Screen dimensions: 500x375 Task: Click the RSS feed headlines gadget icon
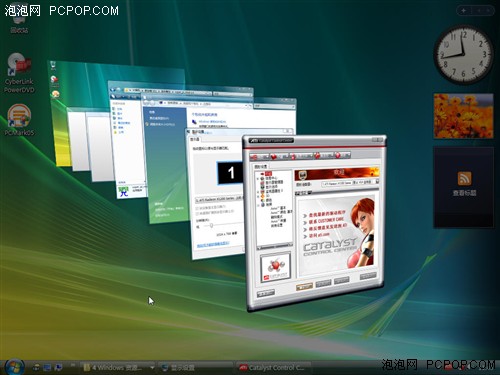point(464,178)
